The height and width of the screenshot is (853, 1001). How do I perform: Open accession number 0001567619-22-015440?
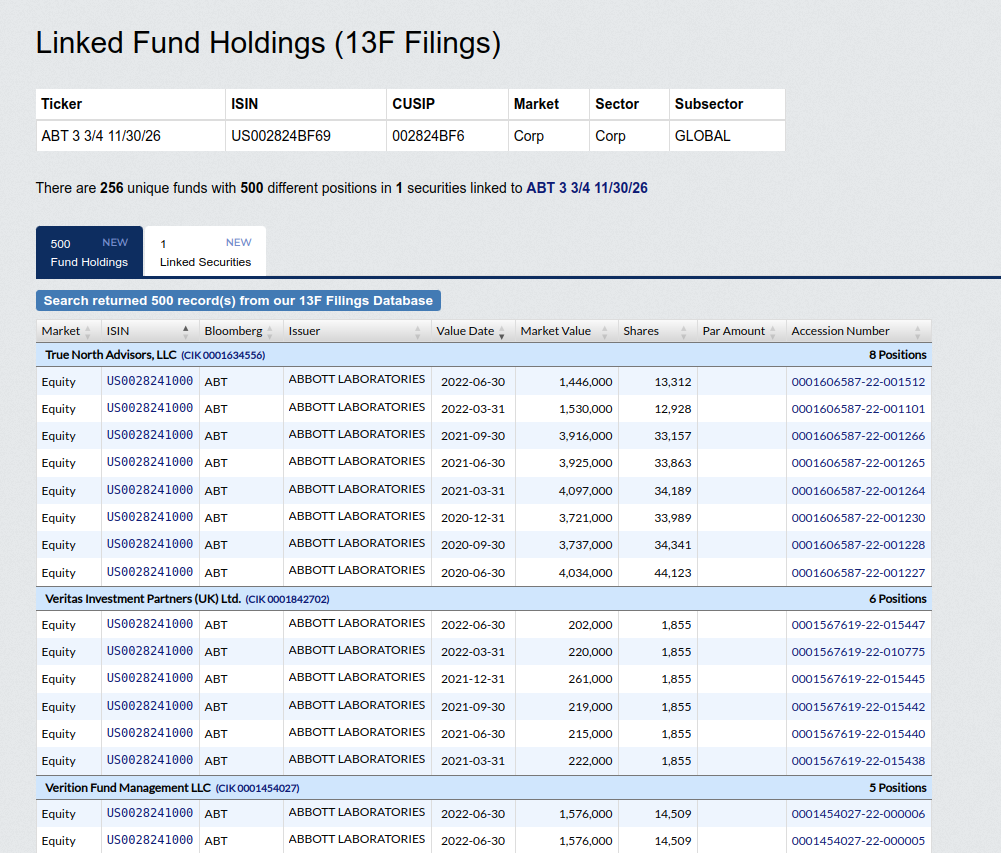858,734
